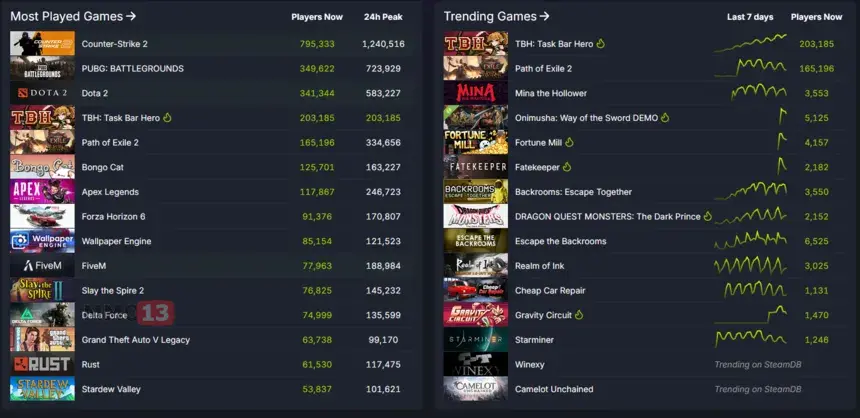Screen dimensions: 860x418
Task: Click the Stardew Valley thumbnail
Action: [42, 389]
